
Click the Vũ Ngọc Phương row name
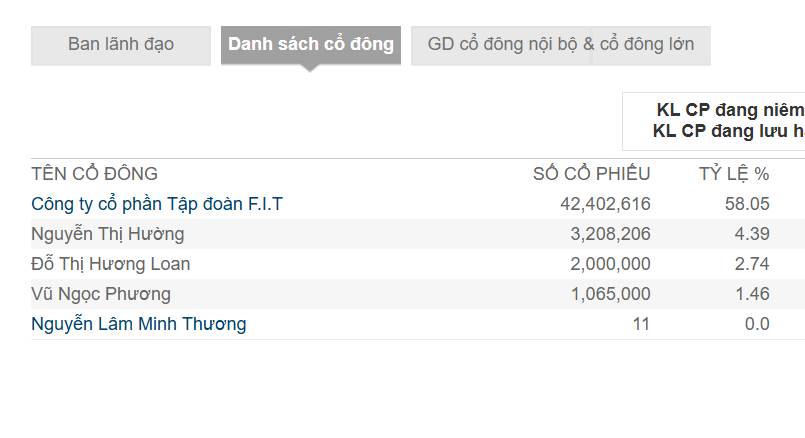tap(101, 294)
